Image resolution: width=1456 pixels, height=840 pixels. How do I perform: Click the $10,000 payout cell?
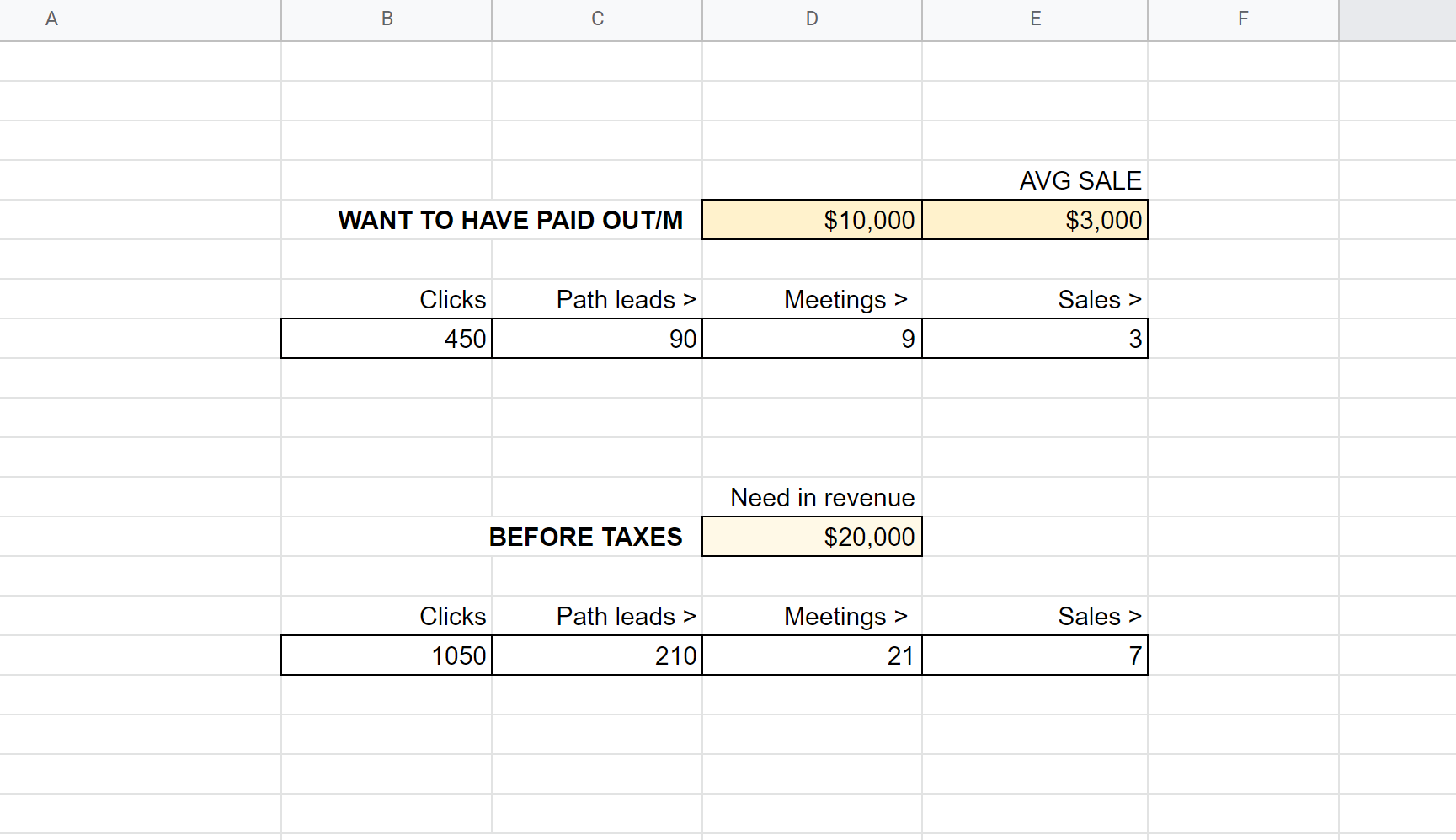812,220
